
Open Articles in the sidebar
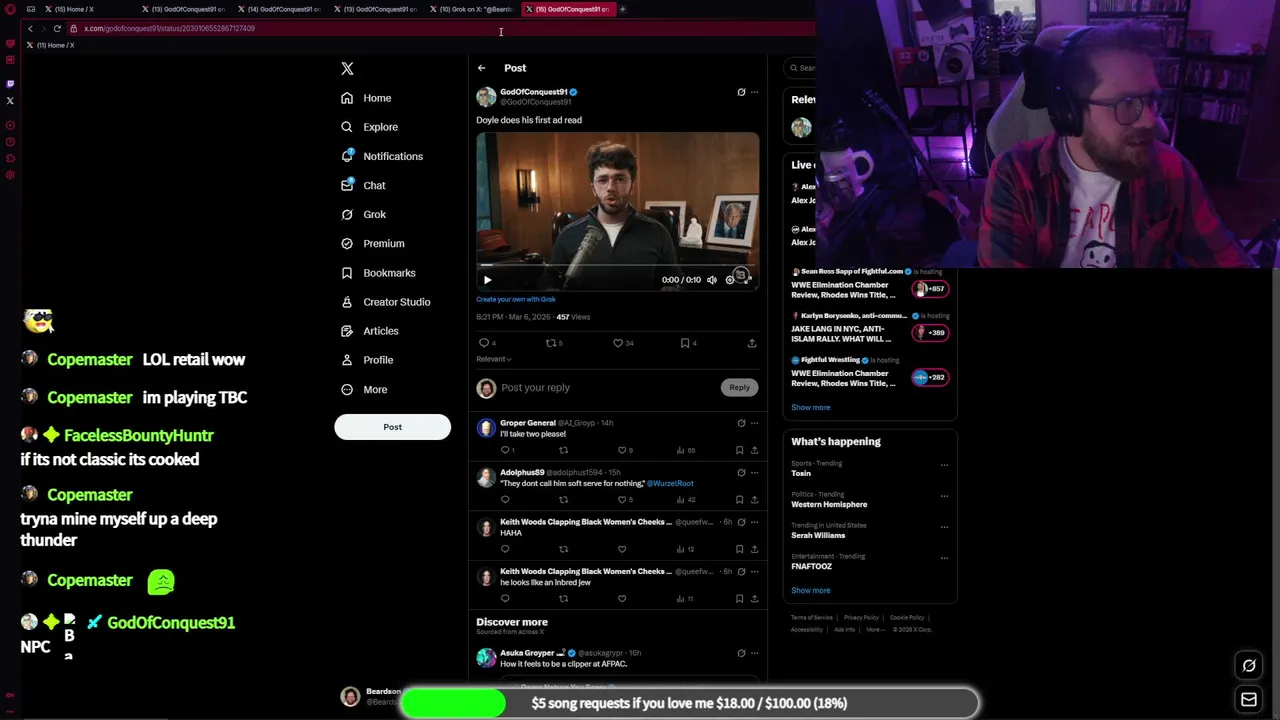369,330
